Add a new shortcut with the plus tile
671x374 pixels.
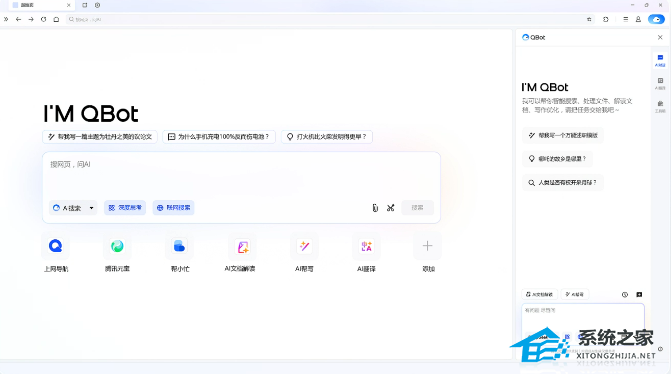pos(427,246)
